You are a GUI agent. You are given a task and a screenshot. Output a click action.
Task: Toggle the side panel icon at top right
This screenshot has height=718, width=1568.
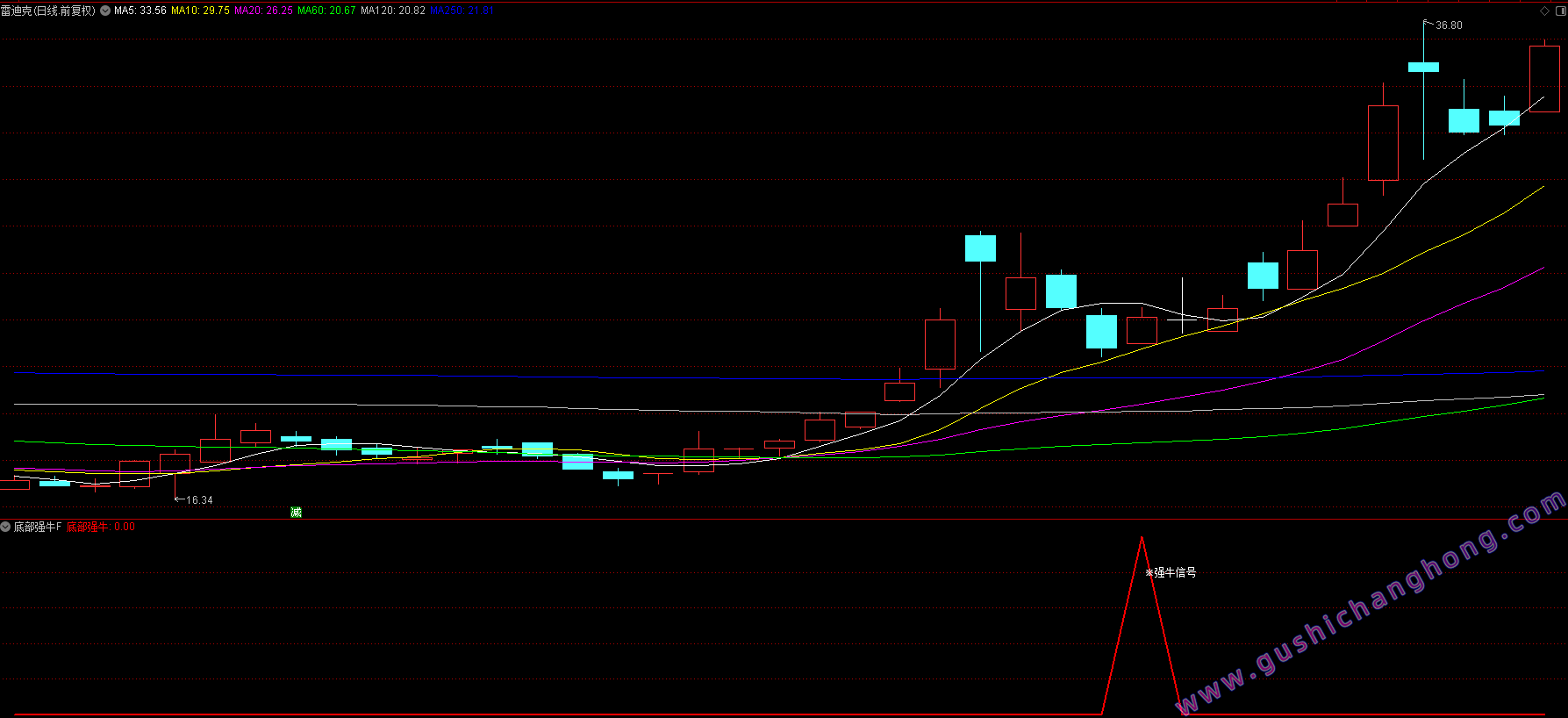pyautogui.click(x=1559, y=11)
